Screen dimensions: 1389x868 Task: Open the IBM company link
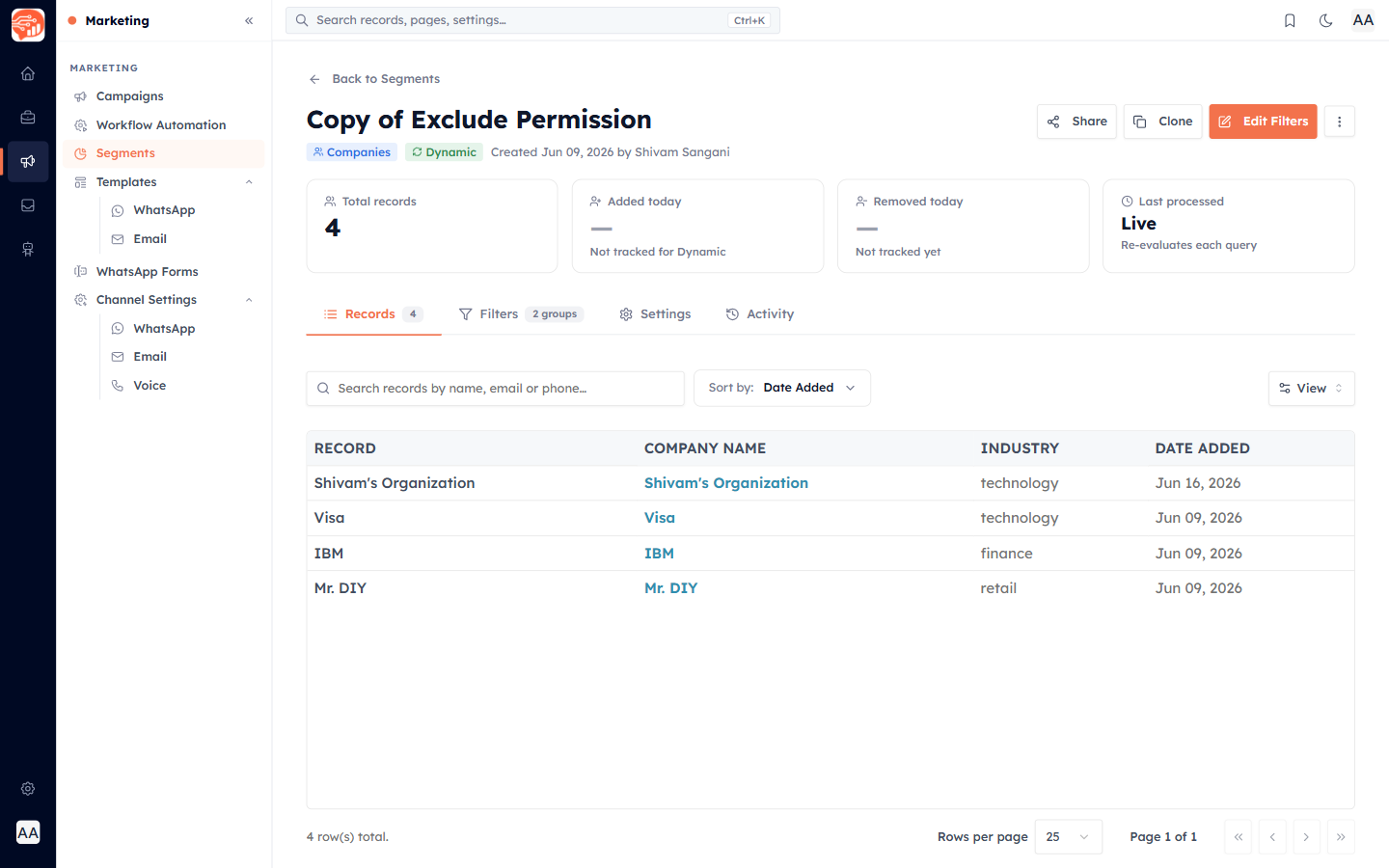click(659, 554)
